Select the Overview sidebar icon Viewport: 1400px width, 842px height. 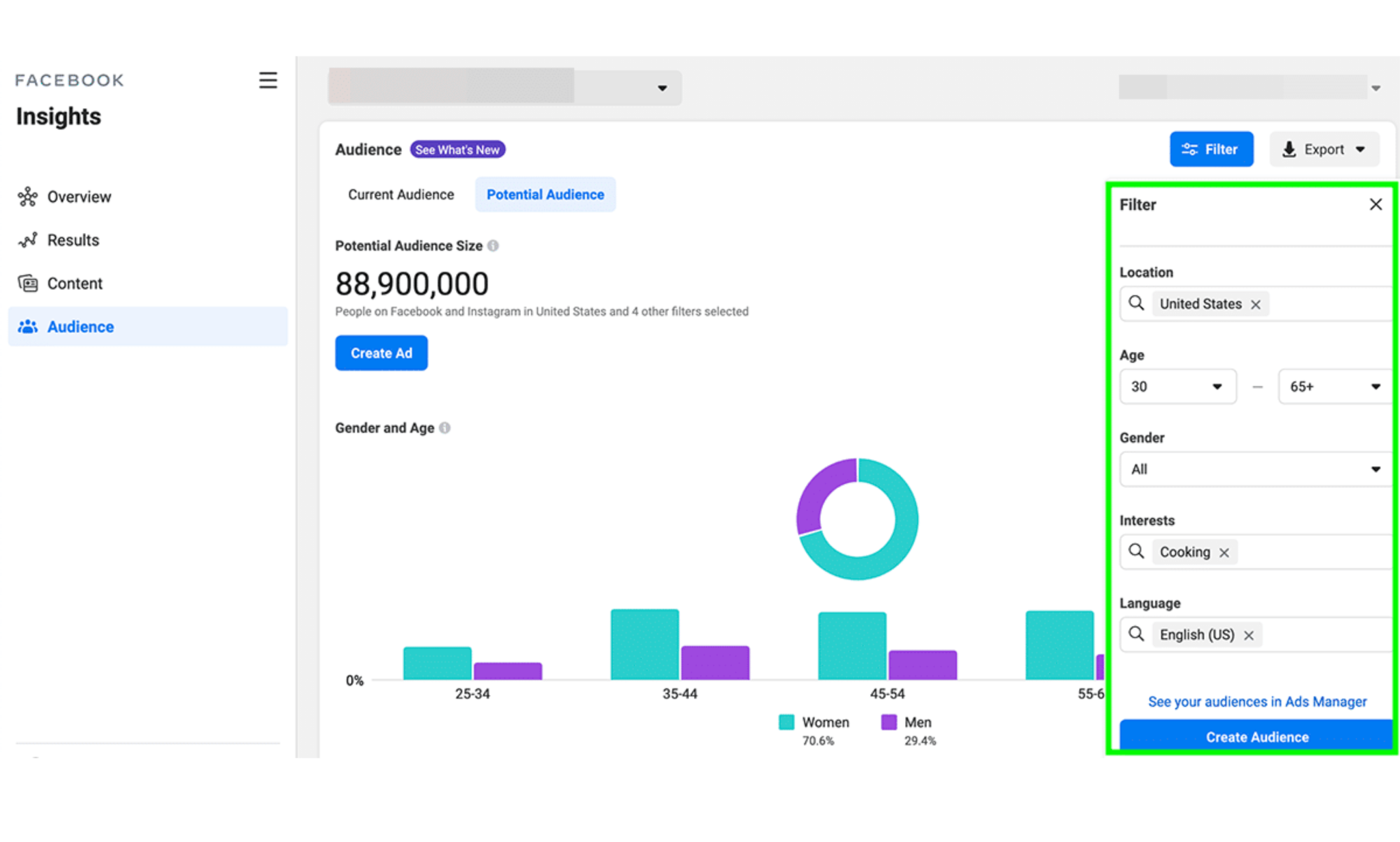coord(27,197)
